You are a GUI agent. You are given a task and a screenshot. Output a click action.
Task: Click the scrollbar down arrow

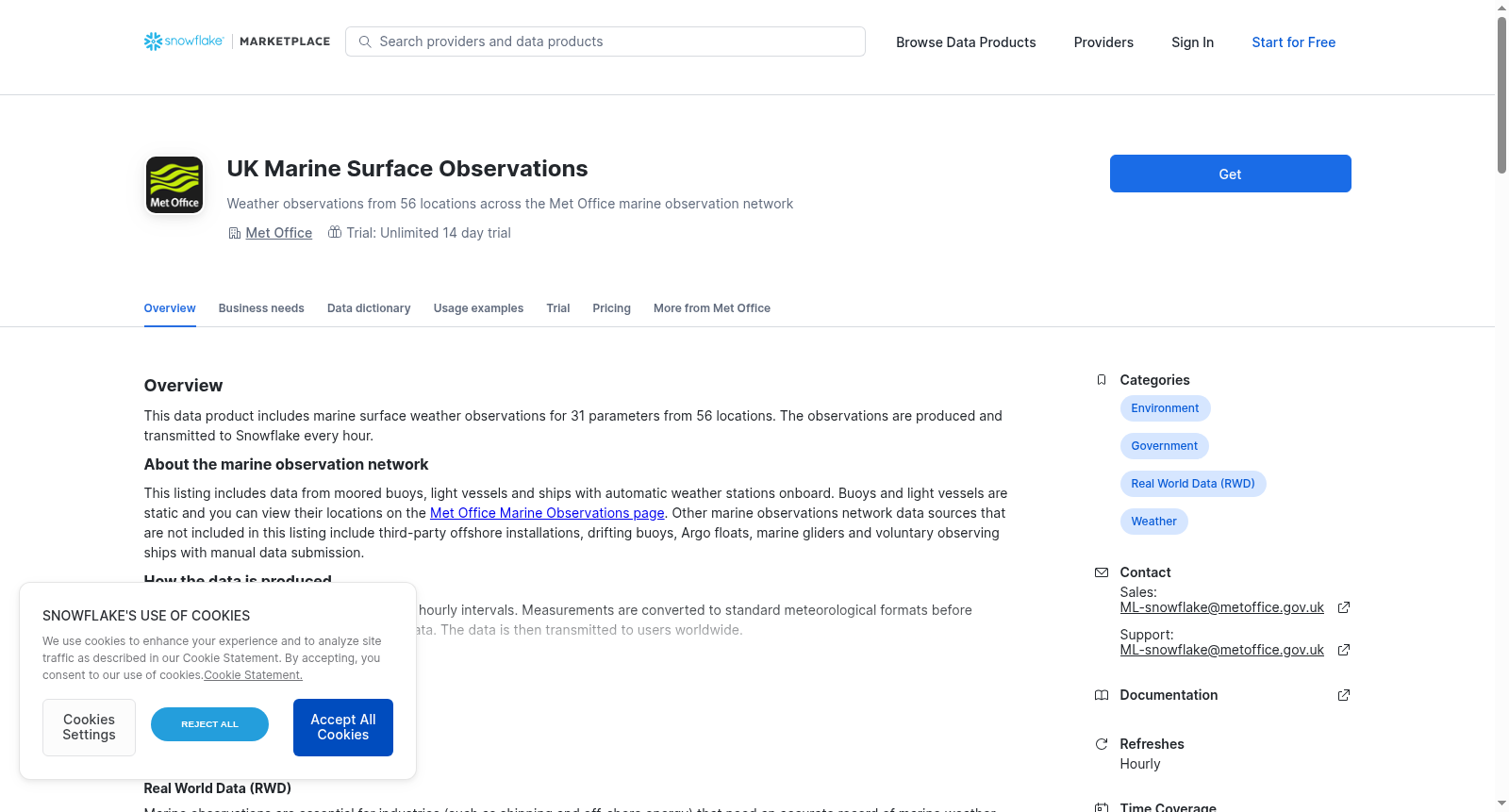click(1501, 804)
